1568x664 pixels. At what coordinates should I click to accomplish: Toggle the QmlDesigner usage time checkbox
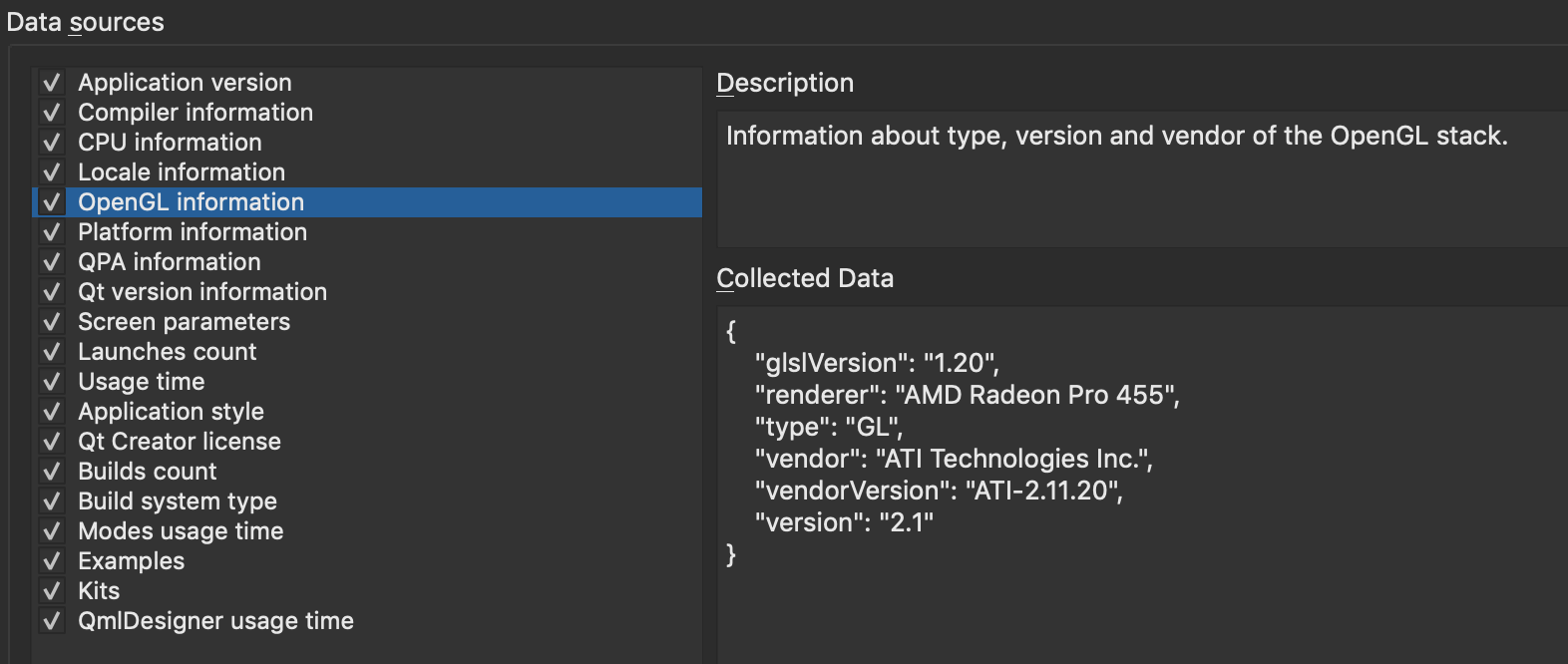coord(52,621)
